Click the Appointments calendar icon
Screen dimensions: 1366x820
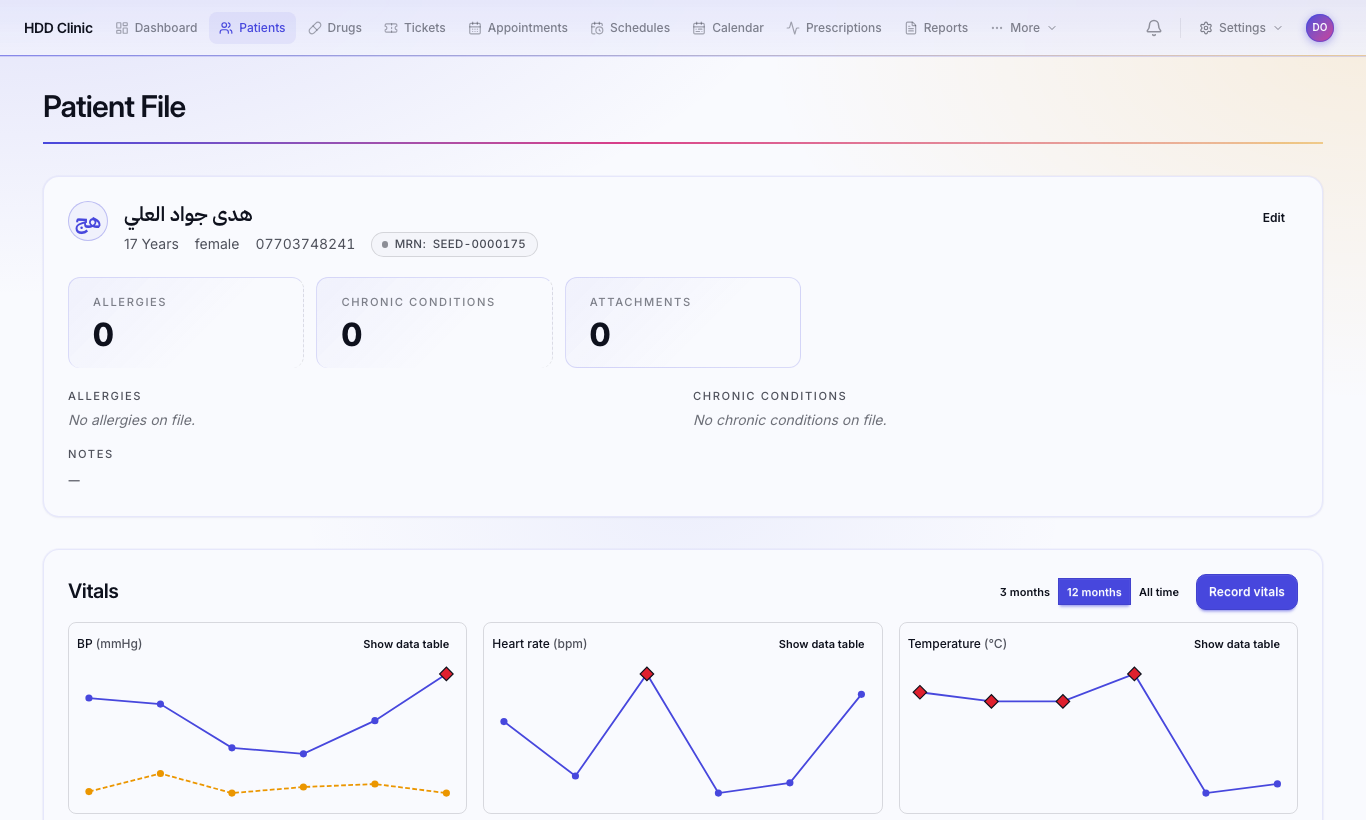(475, 28)
